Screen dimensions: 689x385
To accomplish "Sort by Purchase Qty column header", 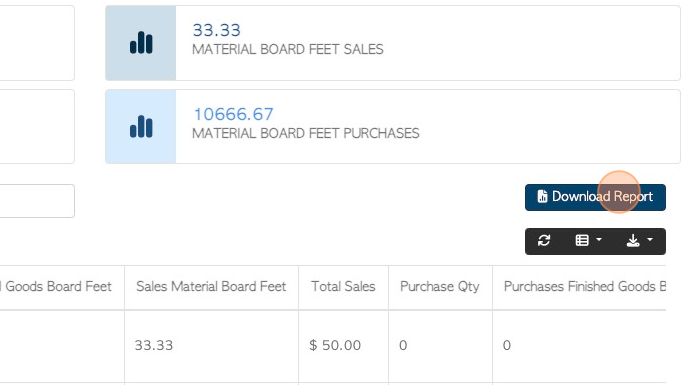I will pyautogui.click(x=440, y=287).
